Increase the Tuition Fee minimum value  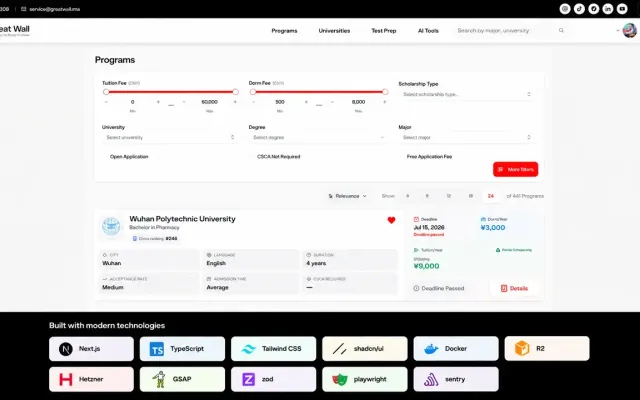tap(158, 102)
